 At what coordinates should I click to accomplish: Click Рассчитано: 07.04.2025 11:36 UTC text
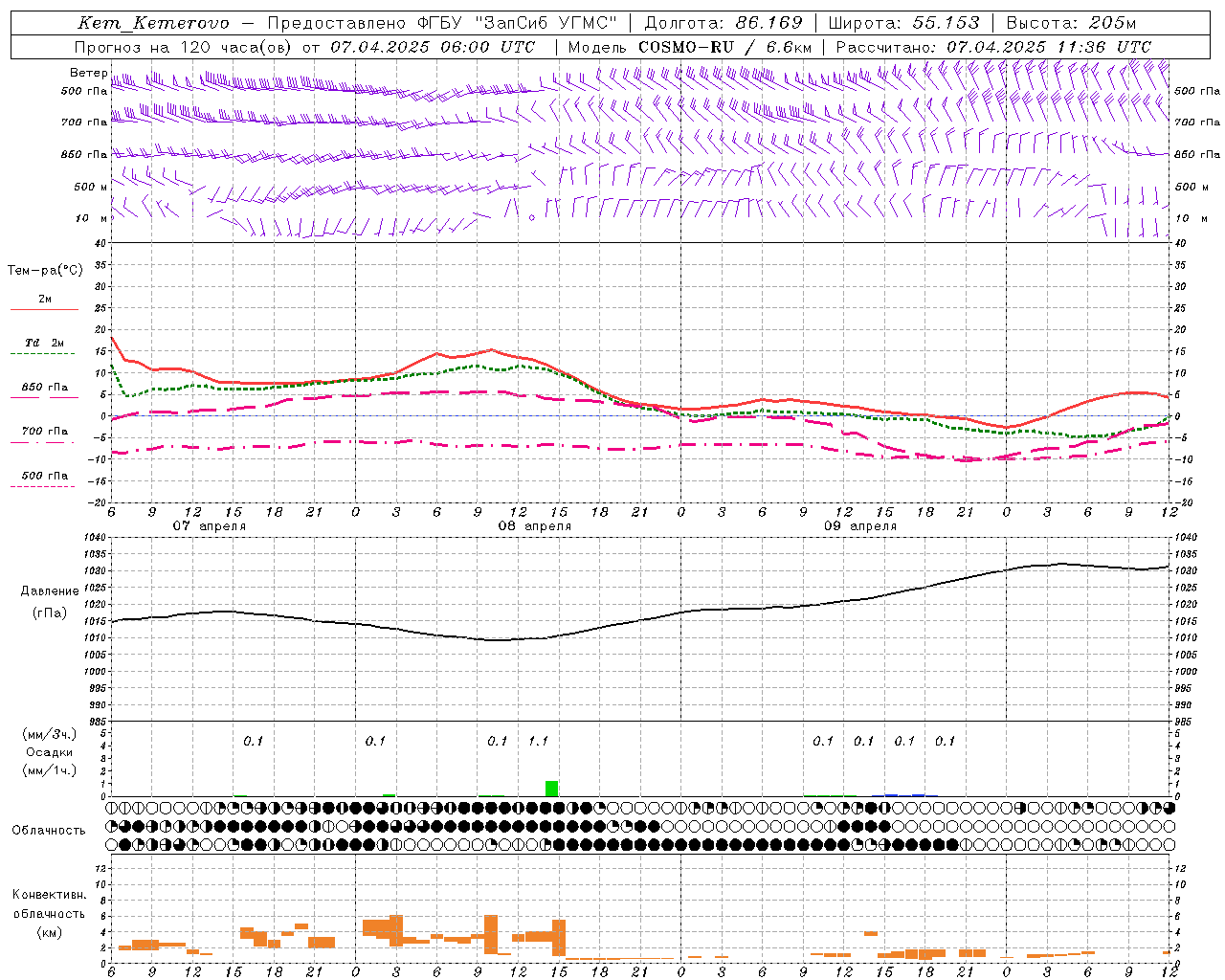pyautogui.click(x=993, y=47)
